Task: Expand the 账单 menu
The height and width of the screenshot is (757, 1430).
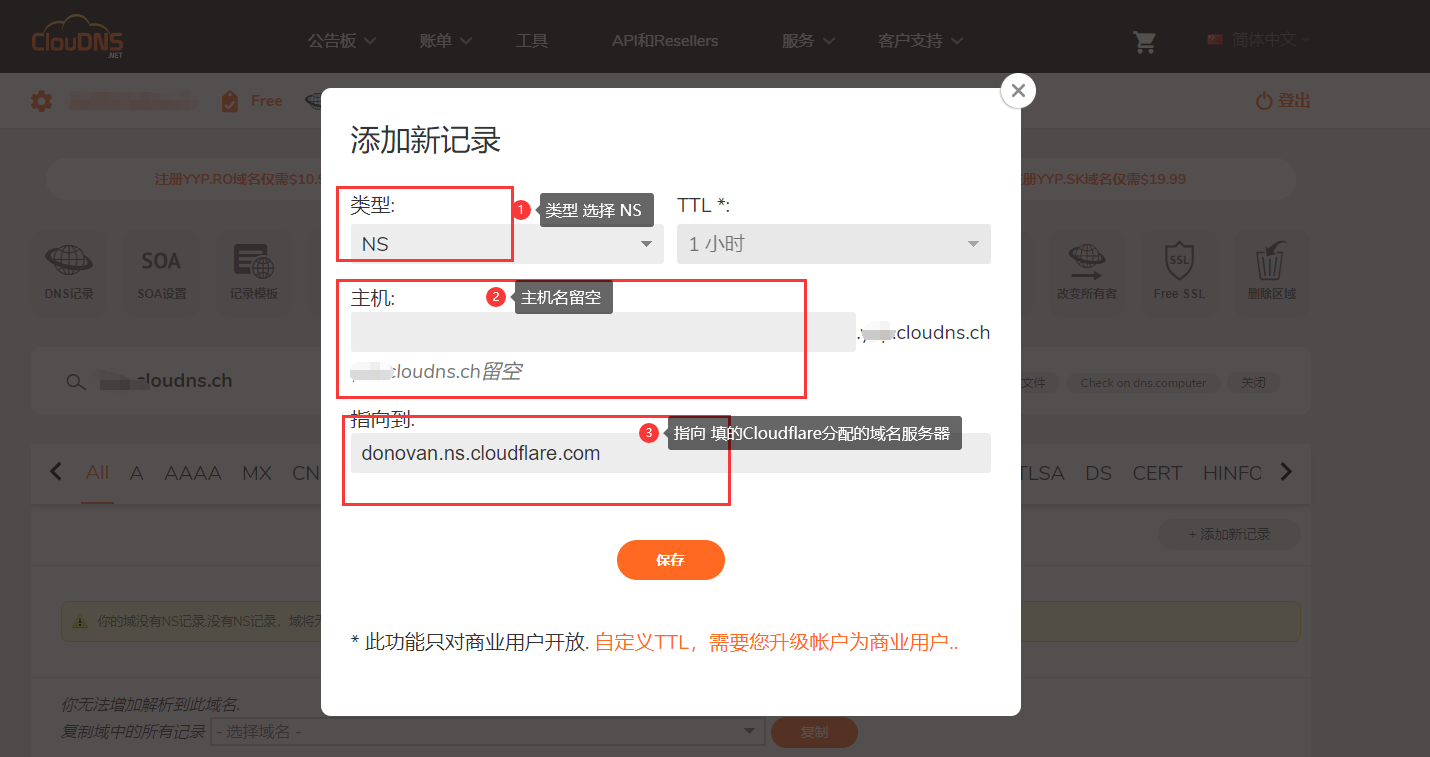Action: [x=446, y=41]
